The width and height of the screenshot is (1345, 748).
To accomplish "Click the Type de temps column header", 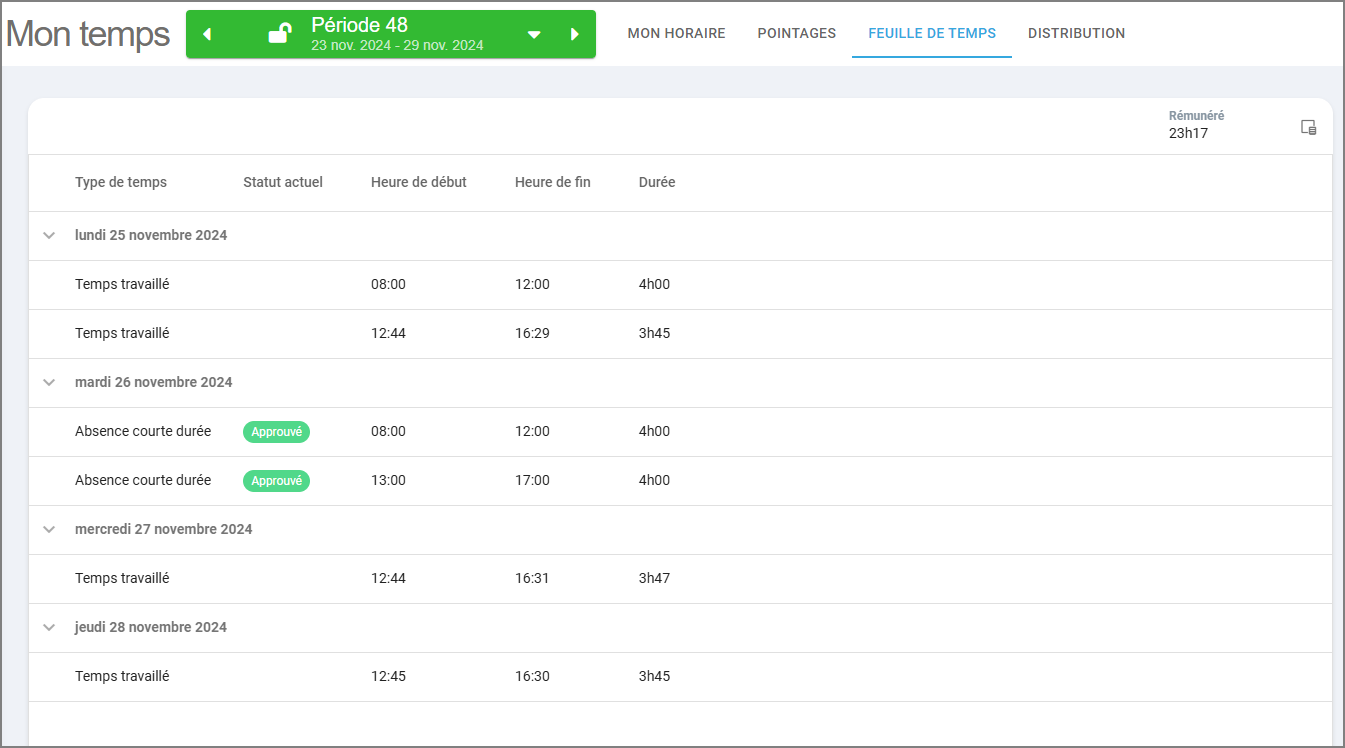I will coord(121,183).
